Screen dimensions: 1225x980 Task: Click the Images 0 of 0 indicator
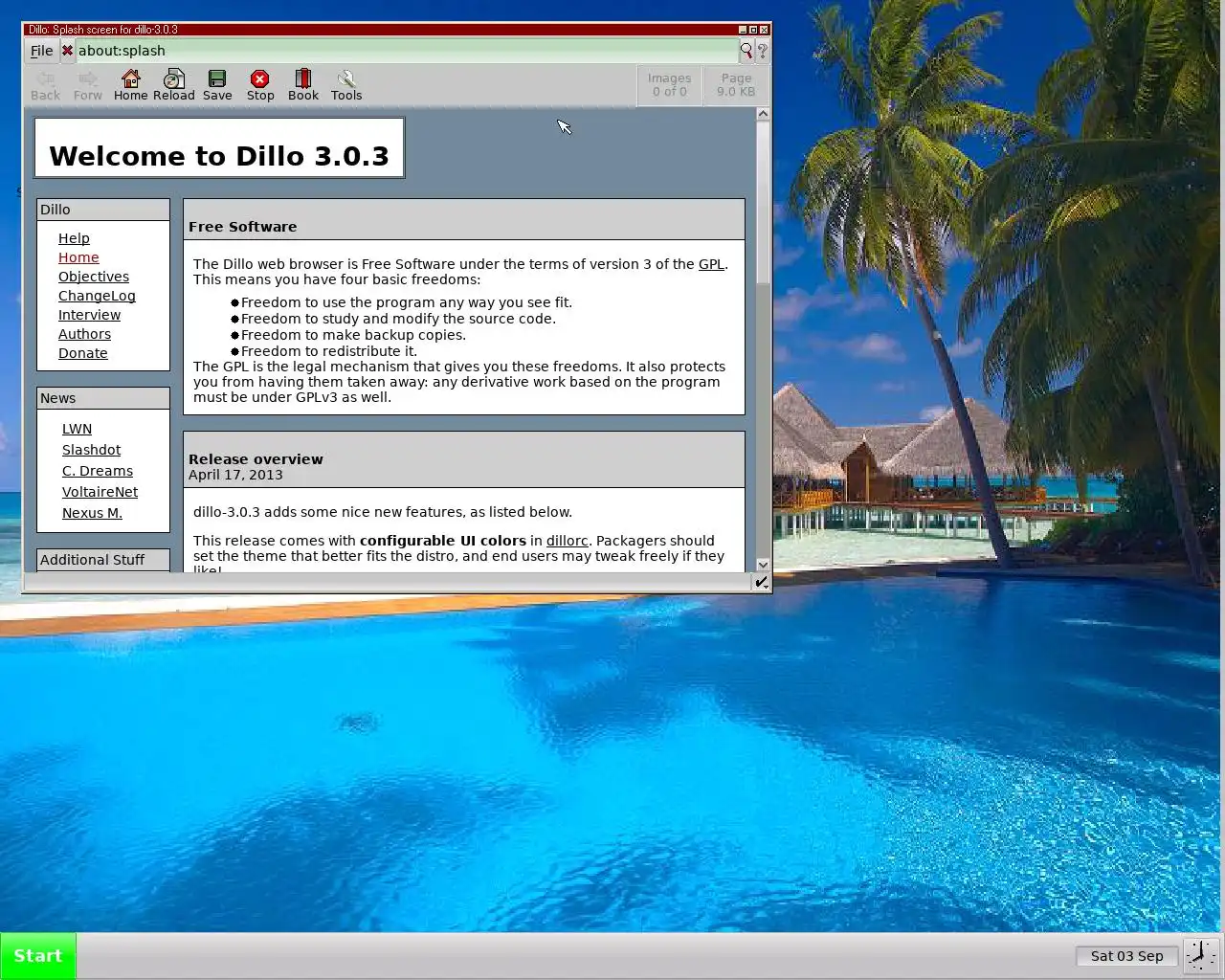pos(669,85)
